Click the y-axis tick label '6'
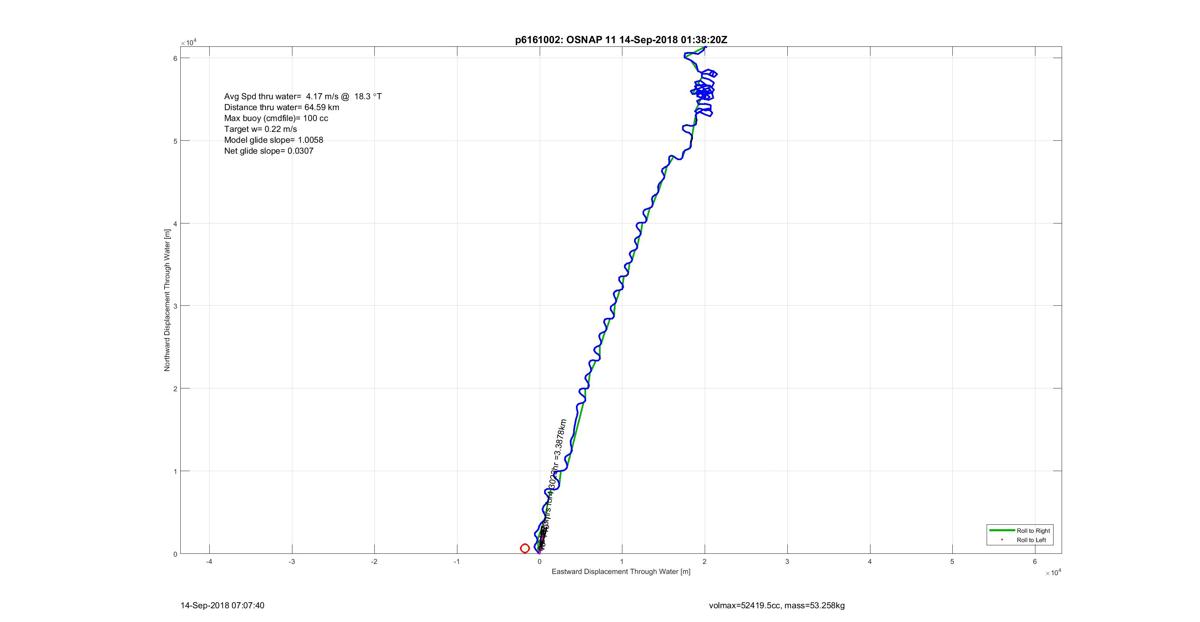Screen dimensions: 1200x622 tap(175, 58)
